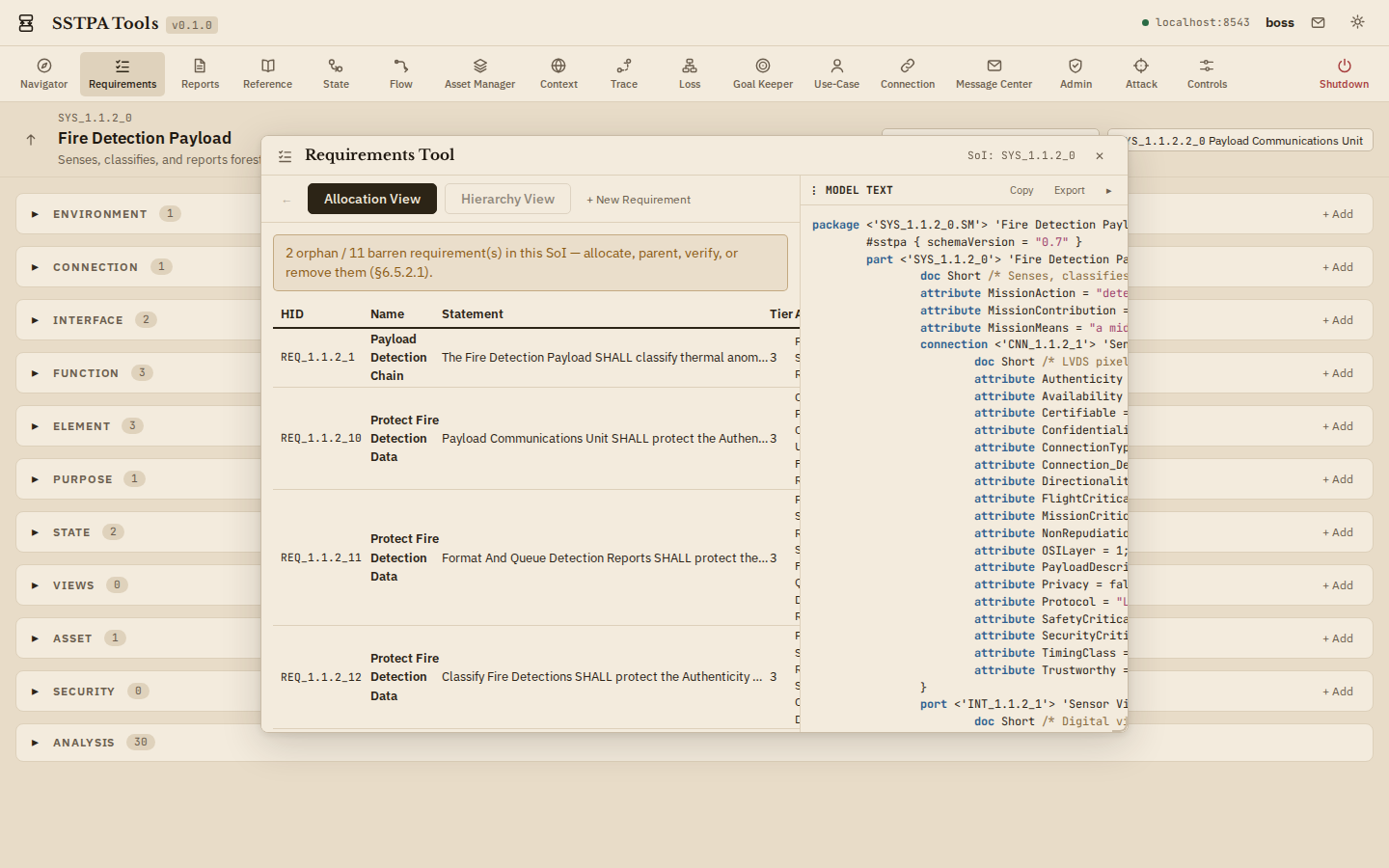
Task: Select requirement REQ_1.1.2_11 row
Action: 536,557
